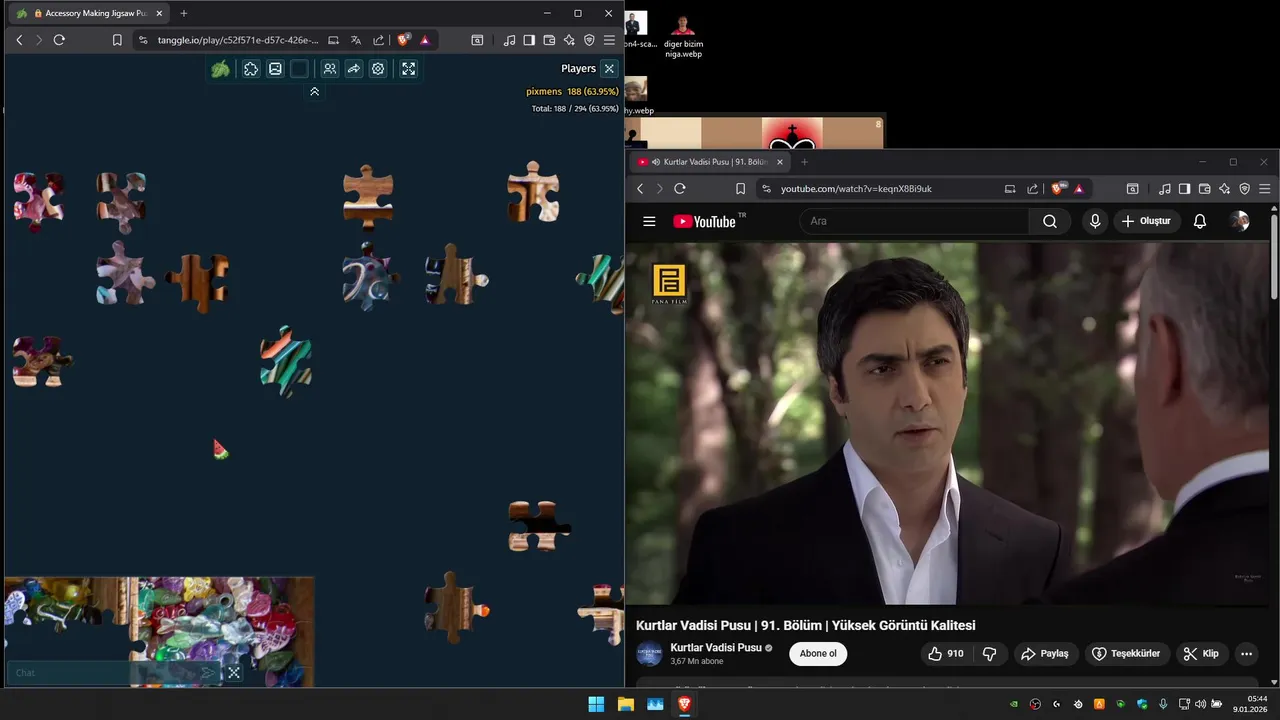
Task: Mute the audio on YouTube tab
Action: 655,162
